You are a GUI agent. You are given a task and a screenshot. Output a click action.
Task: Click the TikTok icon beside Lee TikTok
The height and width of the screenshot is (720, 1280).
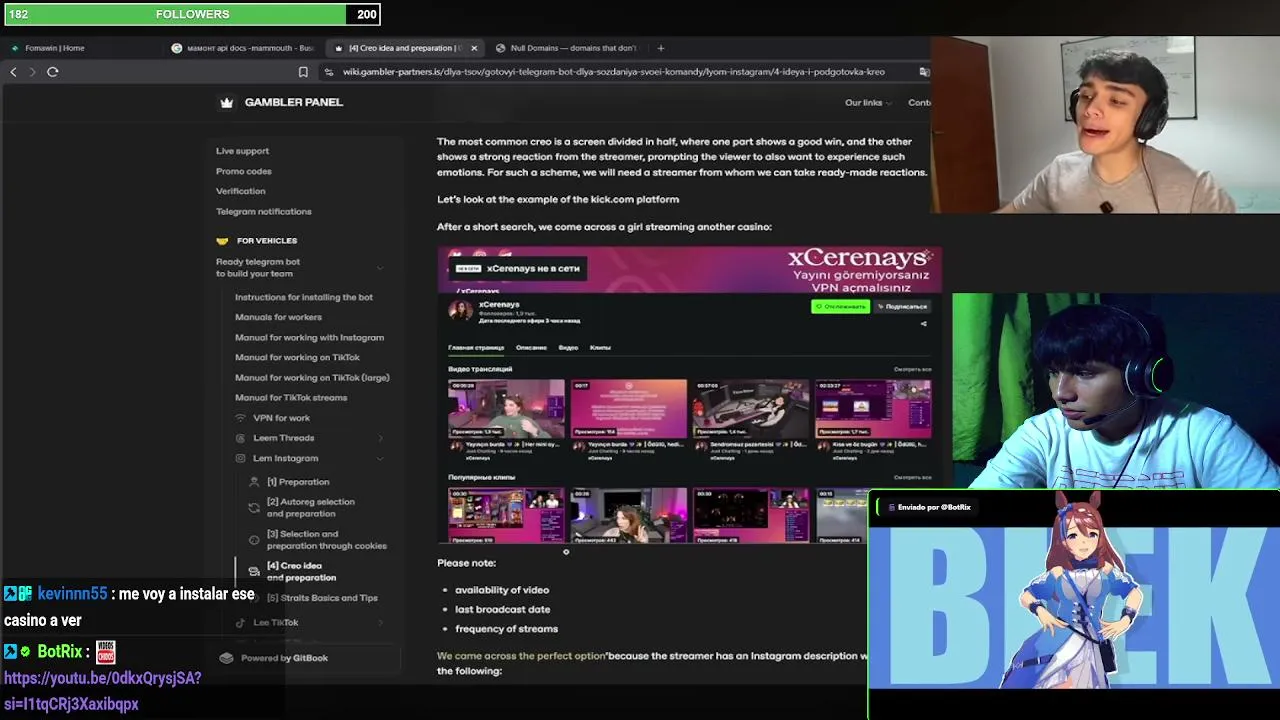tap(240, 622)
